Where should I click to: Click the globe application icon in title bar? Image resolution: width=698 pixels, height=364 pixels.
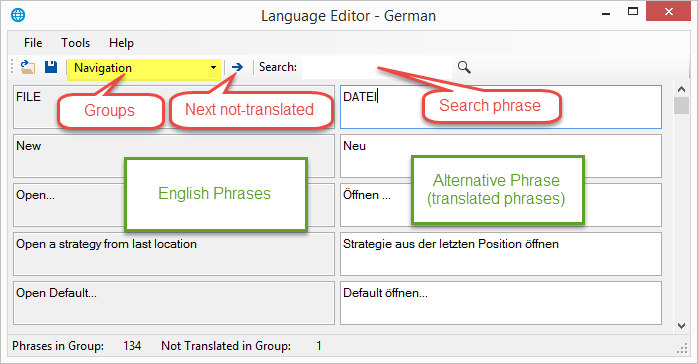tap(18, 15)
